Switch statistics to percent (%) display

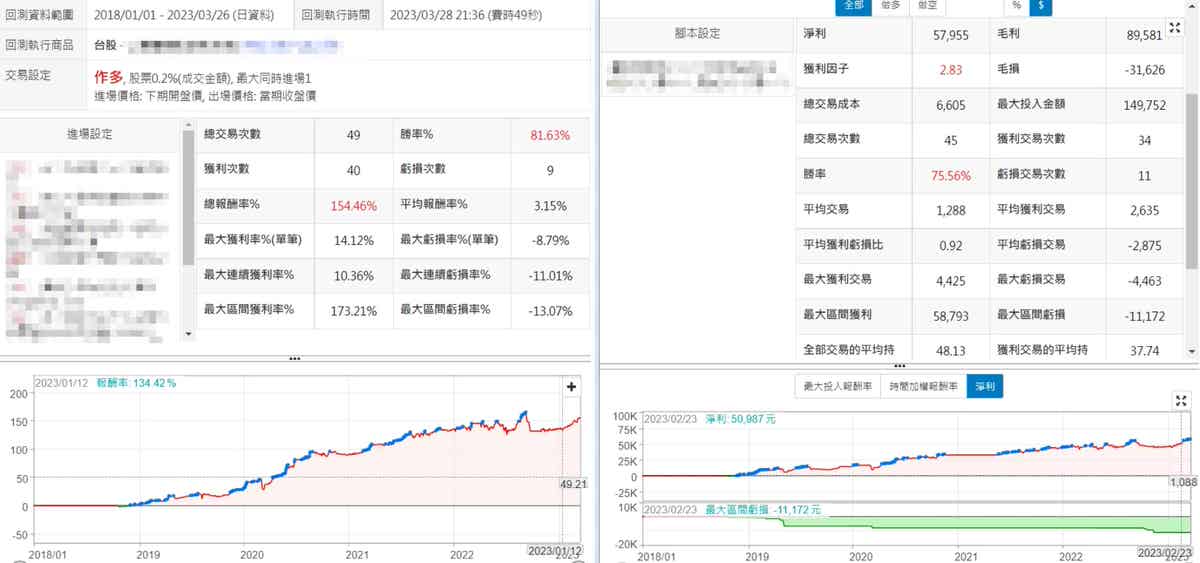1017,6
